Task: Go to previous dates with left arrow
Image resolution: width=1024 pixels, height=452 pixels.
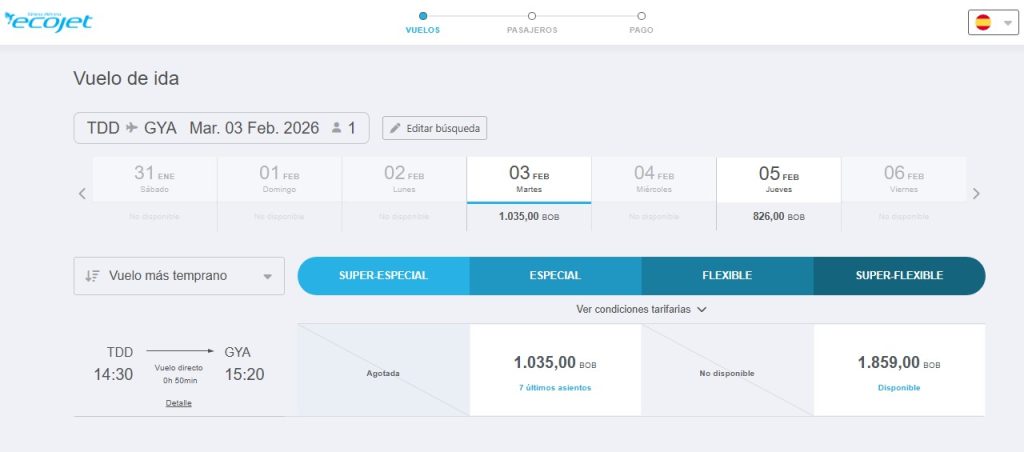Action: [x=82, y=194]
